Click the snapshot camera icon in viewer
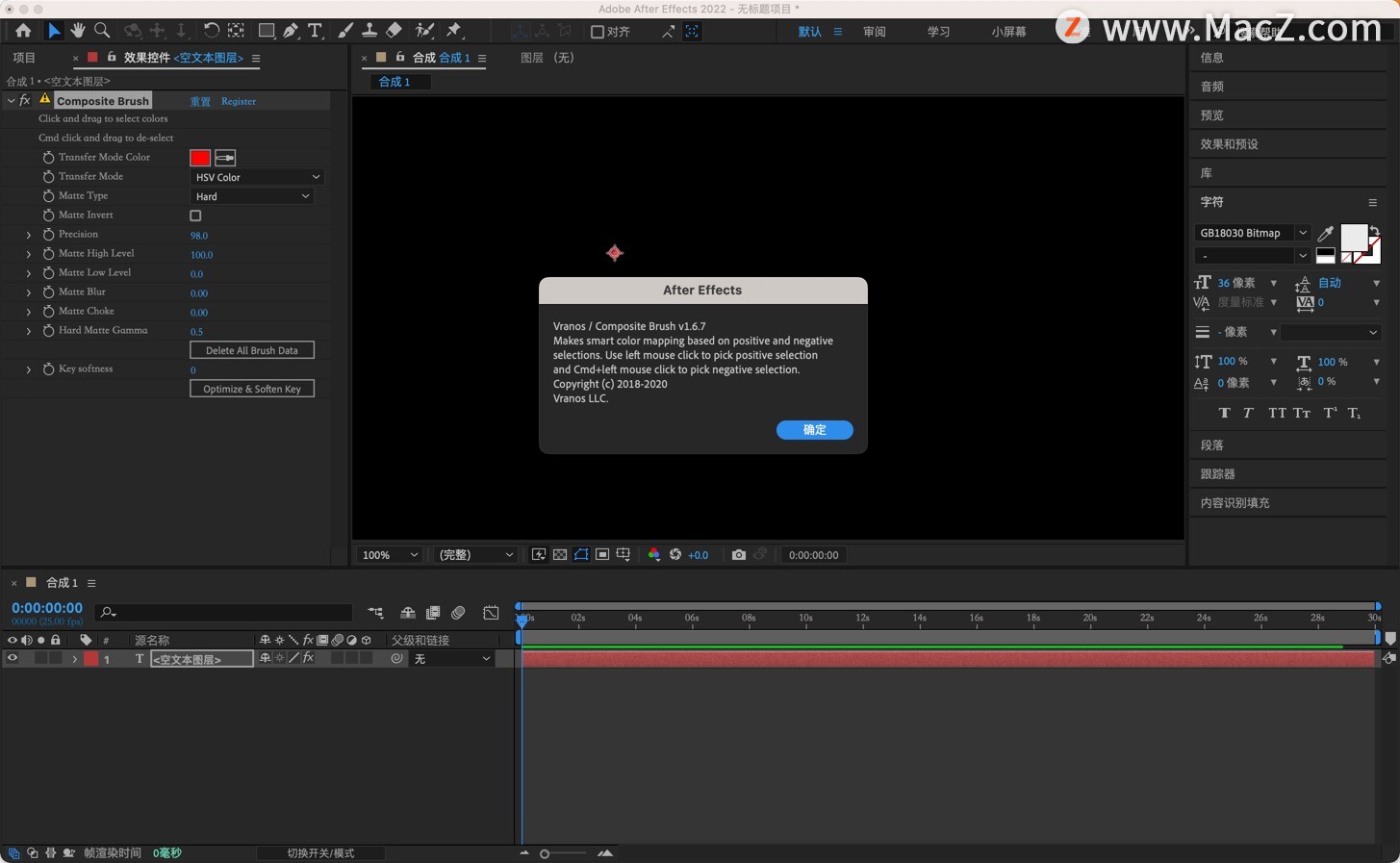The width and height of the screenshot is (1400, 863). tap(738, 555)
